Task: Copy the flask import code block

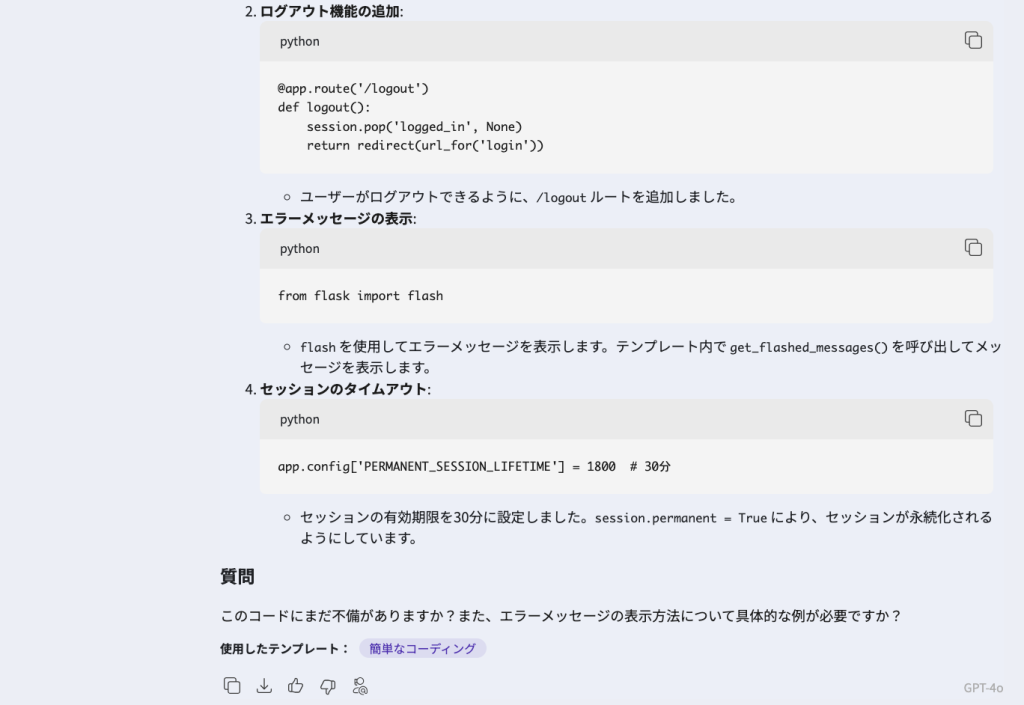Action: (x=973, y=248)
